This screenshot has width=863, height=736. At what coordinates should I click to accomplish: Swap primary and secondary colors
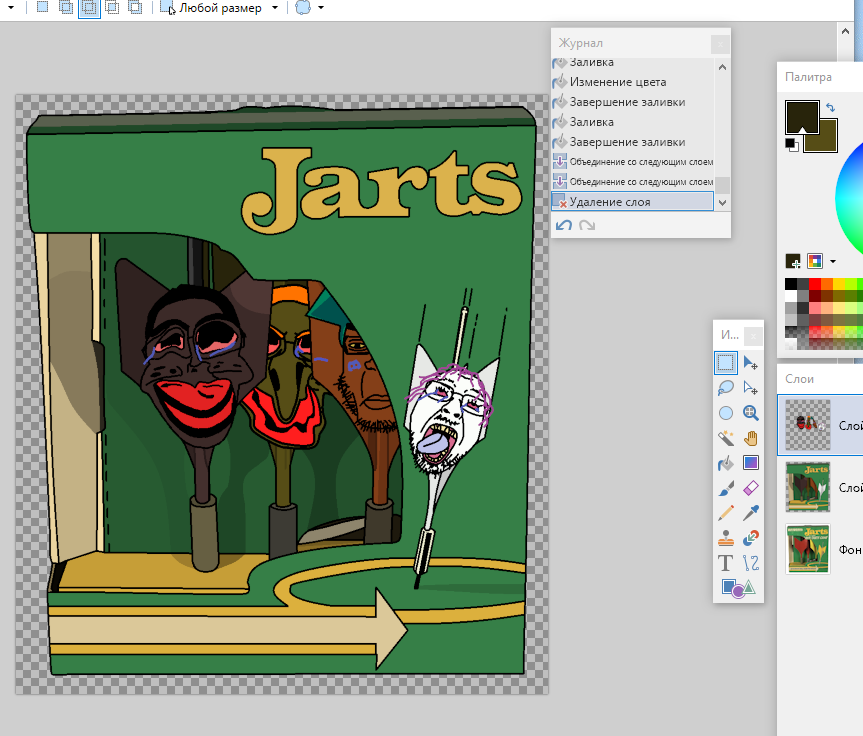click(x=830, y=107)
